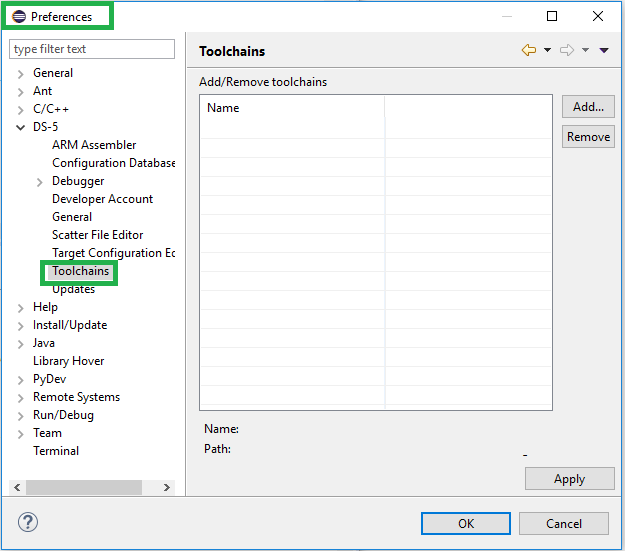Open Scatter File Editor preferences

[97, 234]
